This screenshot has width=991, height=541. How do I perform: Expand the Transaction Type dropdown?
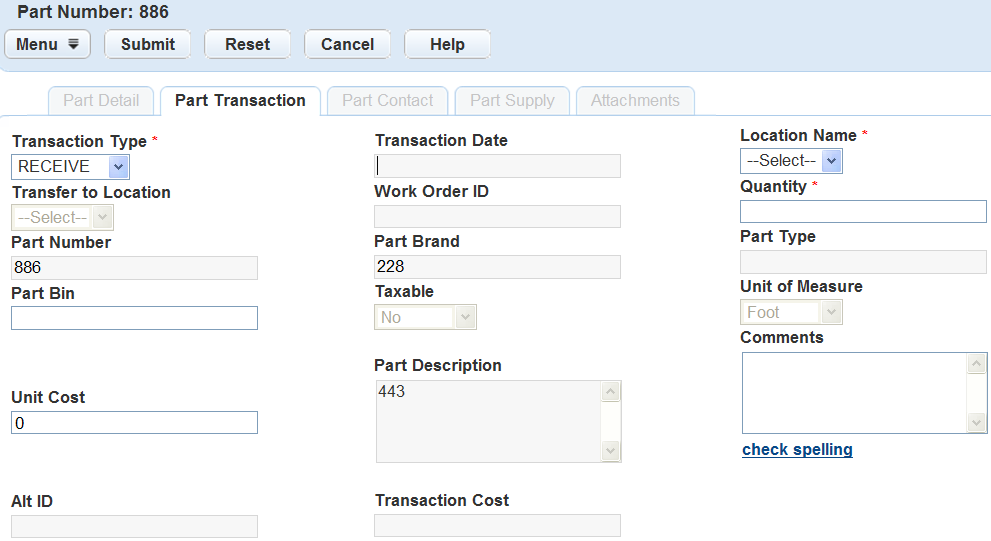click(70, 167)
